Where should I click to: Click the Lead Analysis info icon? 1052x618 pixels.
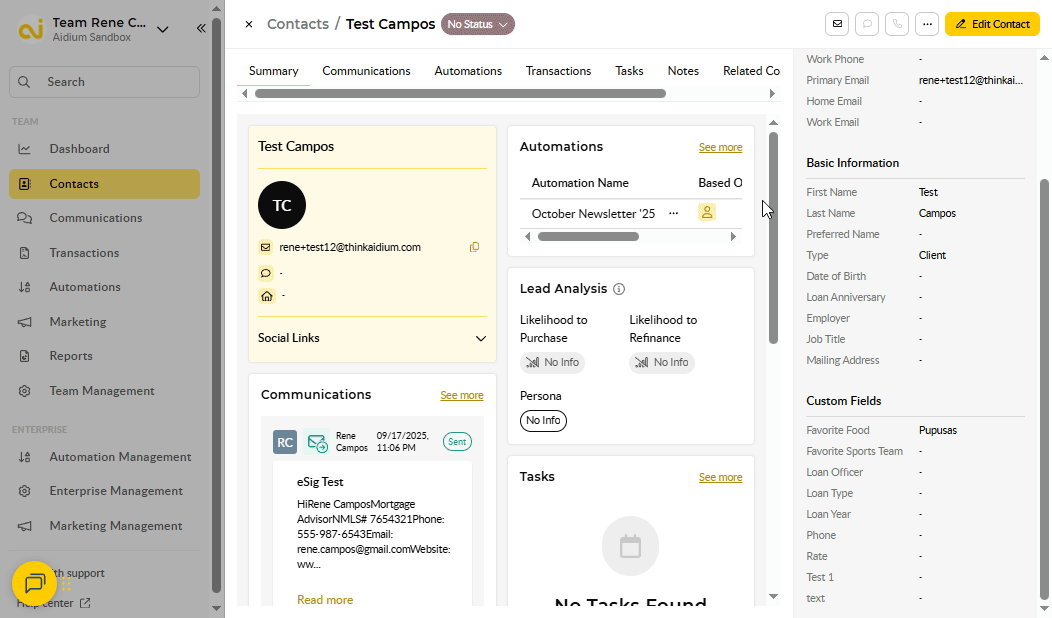pyautogui.click(x=619, y=289)
